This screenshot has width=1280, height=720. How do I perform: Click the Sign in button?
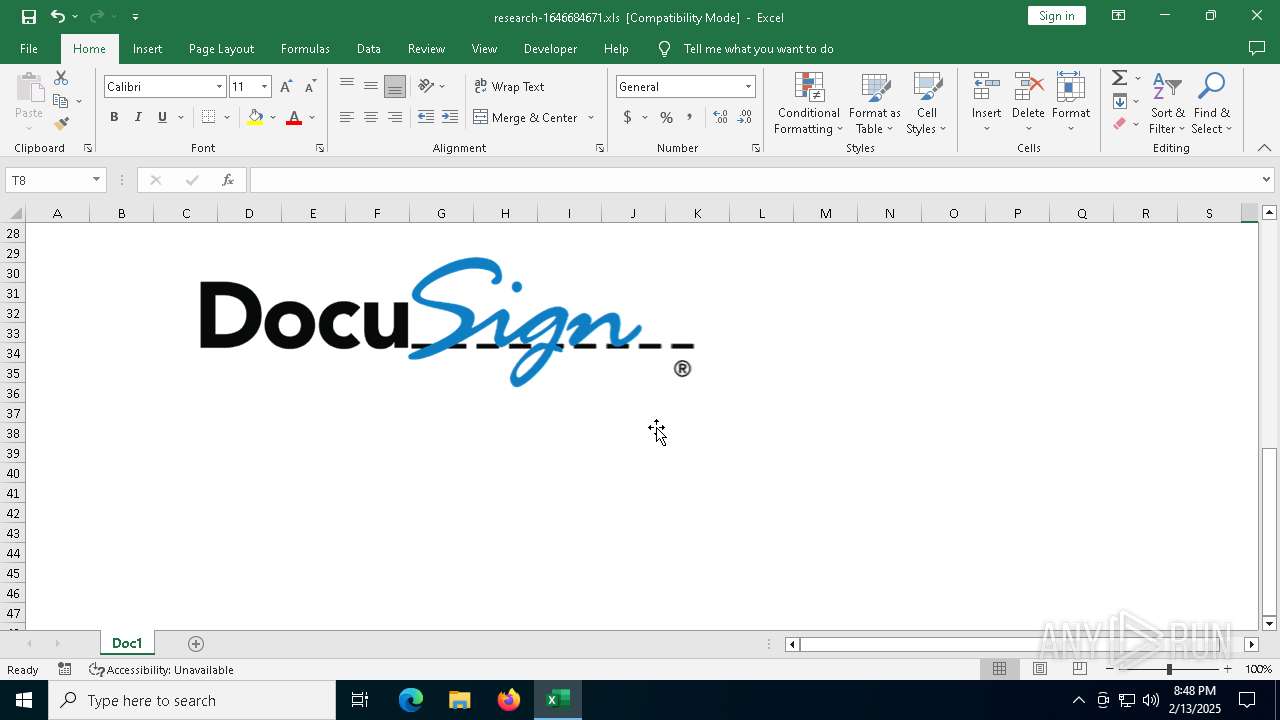pyautogui.click(x=1056, y=16)
